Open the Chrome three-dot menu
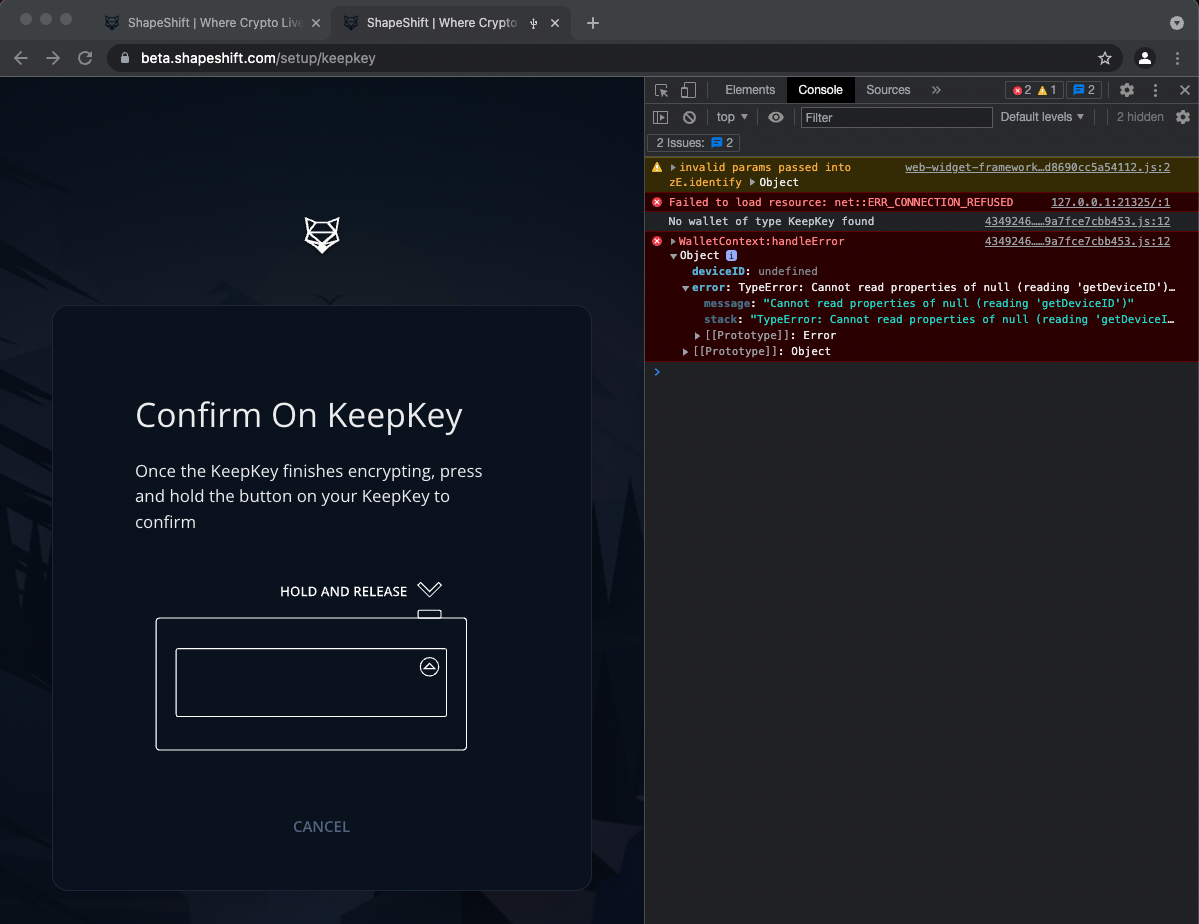 coord(1177,58)
